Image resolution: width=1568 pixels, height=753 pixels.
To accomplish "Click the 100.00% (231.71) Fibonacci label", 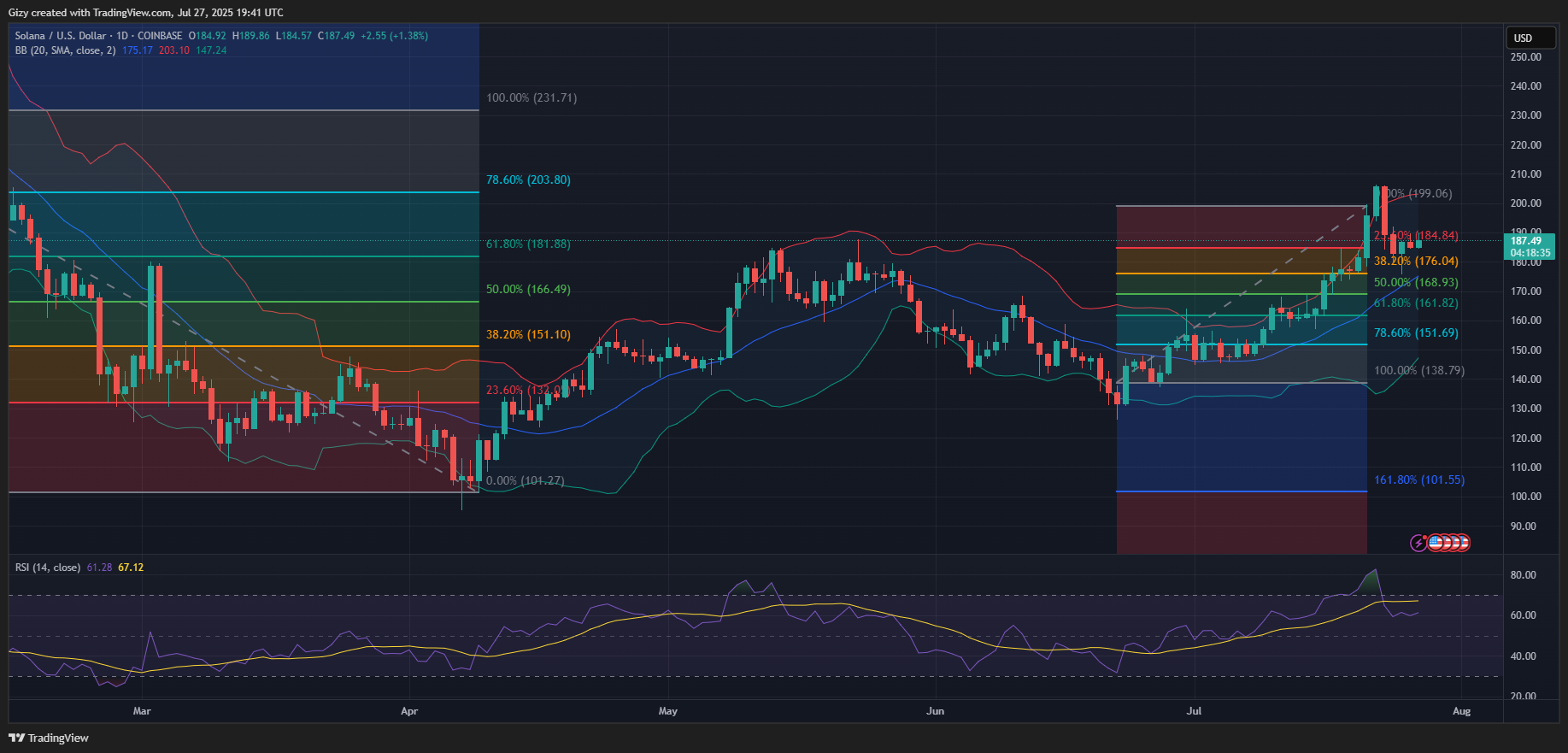I will [x=531, y=98].
